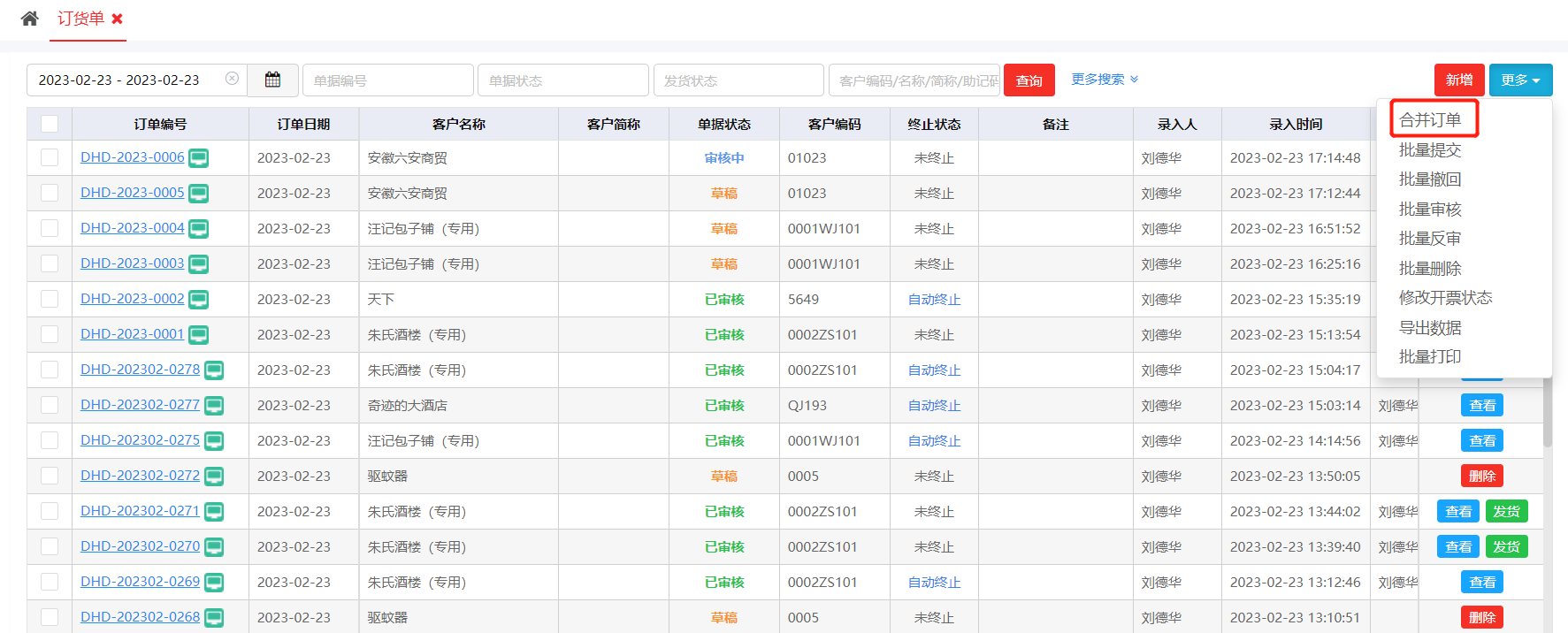The width and height of the screenshot is (1568, 633).
Task: Open monitor icon next to DHD-2023-0005
Action: [199, 194]
